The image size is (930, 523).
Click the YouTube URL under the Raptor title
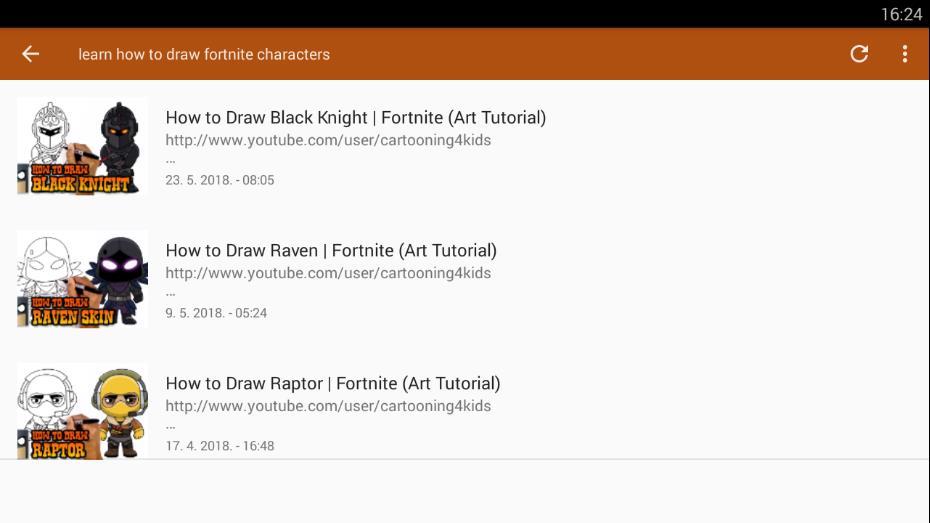point(328,406)
